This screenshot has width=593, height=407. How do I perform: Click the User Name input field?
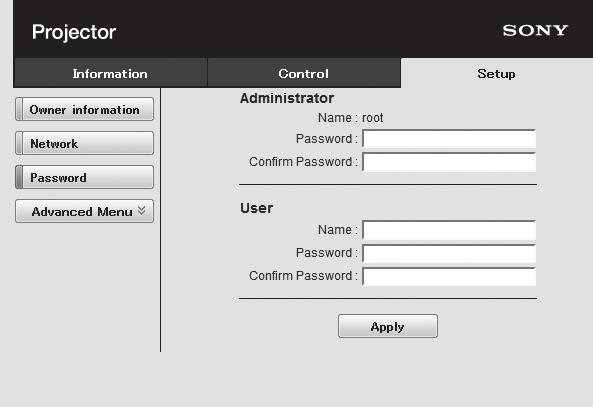coord(449,230)
